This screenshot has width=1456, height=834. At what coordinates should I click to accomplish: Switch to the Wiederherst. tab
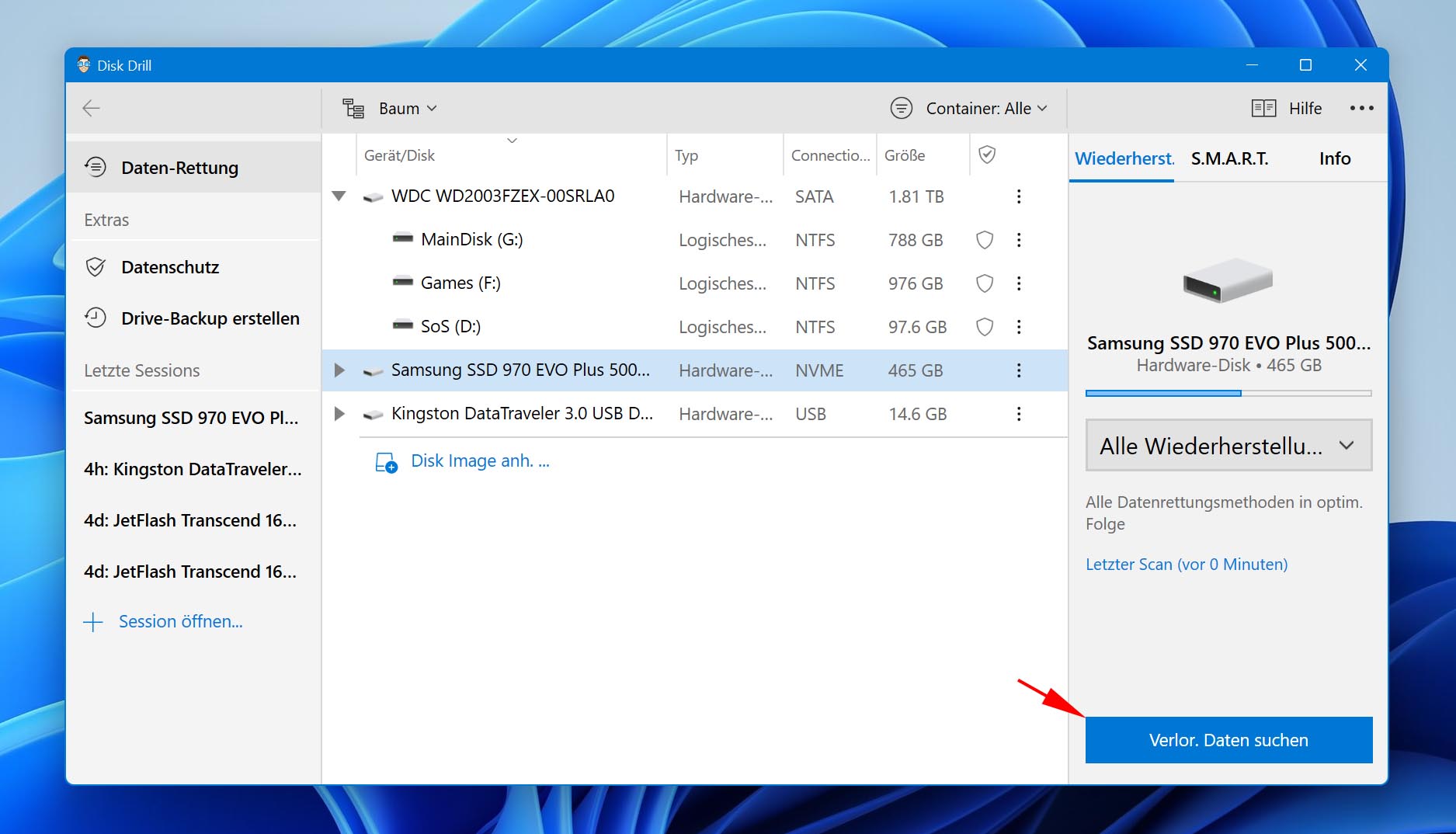tap(1124, 158)
